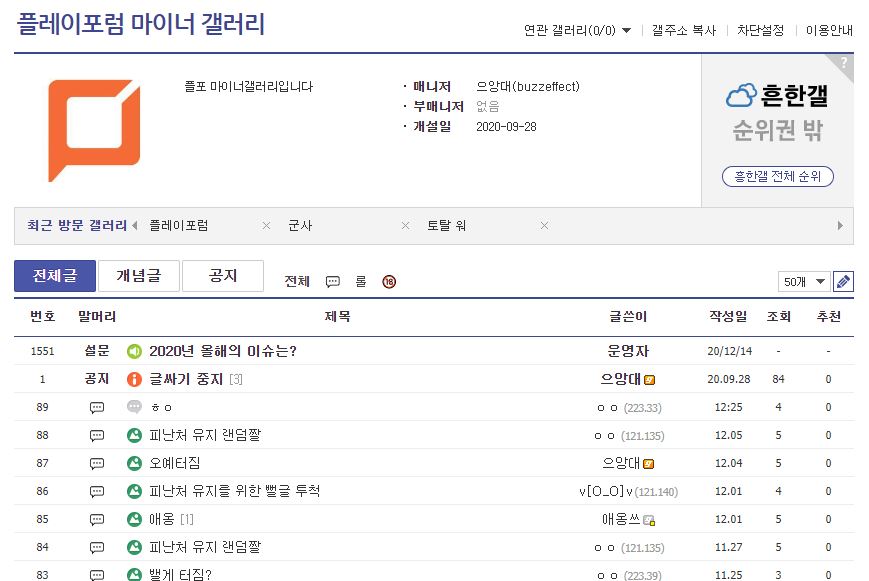
Task: Remove 토탈 워 from recent galleries list
Action: 544,226
